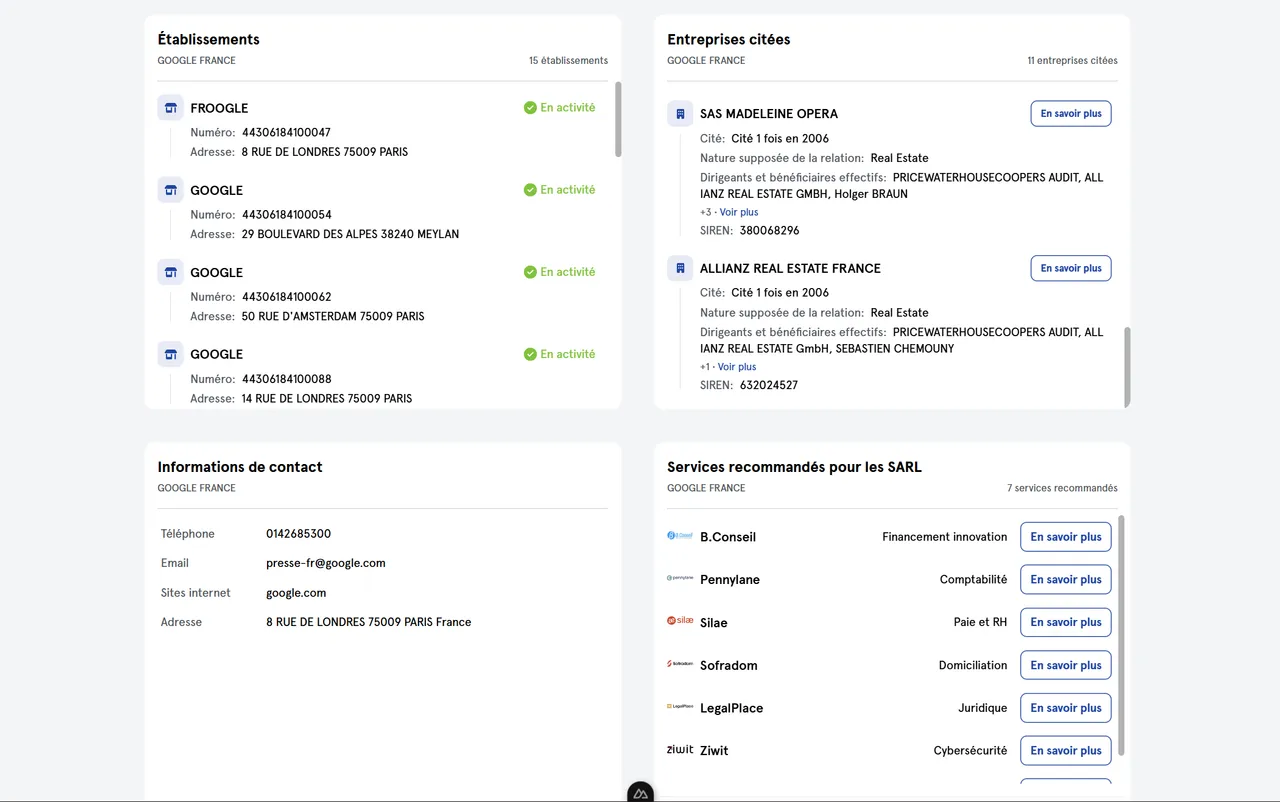Open En savoir plus for Silae payroll

pyautogui.click(x=1066, y=622)
